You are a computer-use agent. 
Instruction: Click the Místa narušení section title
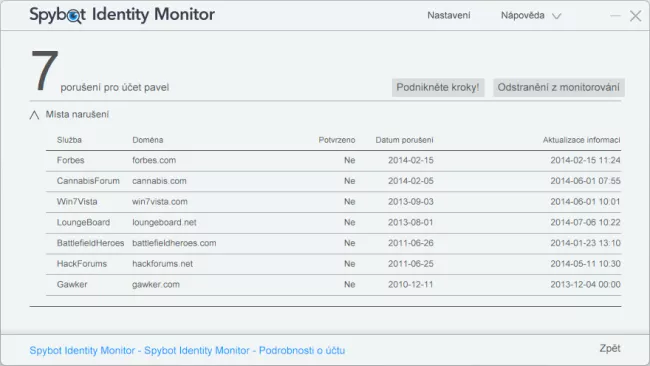(x=77, y=114)
